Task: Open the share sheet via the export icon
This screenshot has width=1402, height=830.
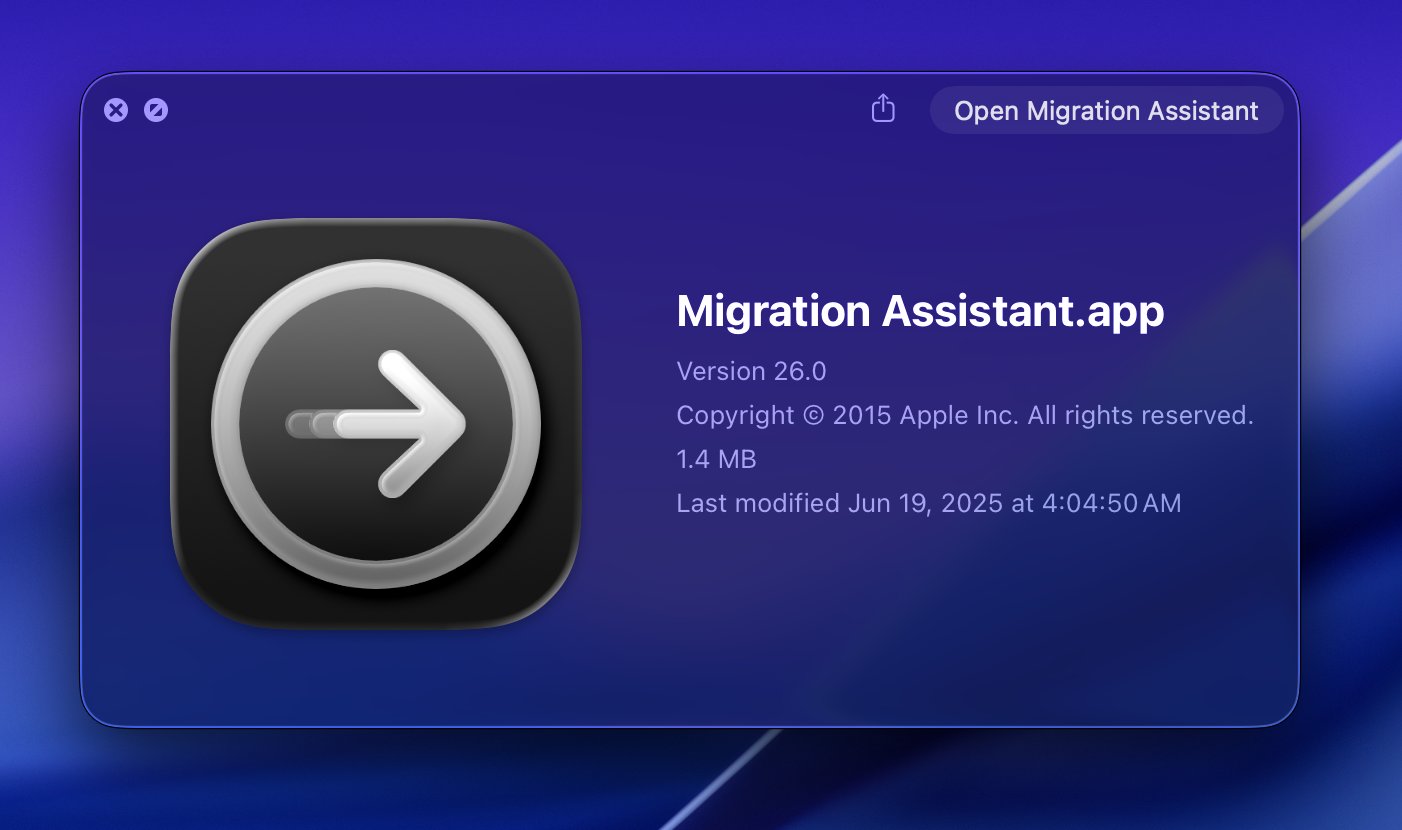Action: [x=882, y=110]
